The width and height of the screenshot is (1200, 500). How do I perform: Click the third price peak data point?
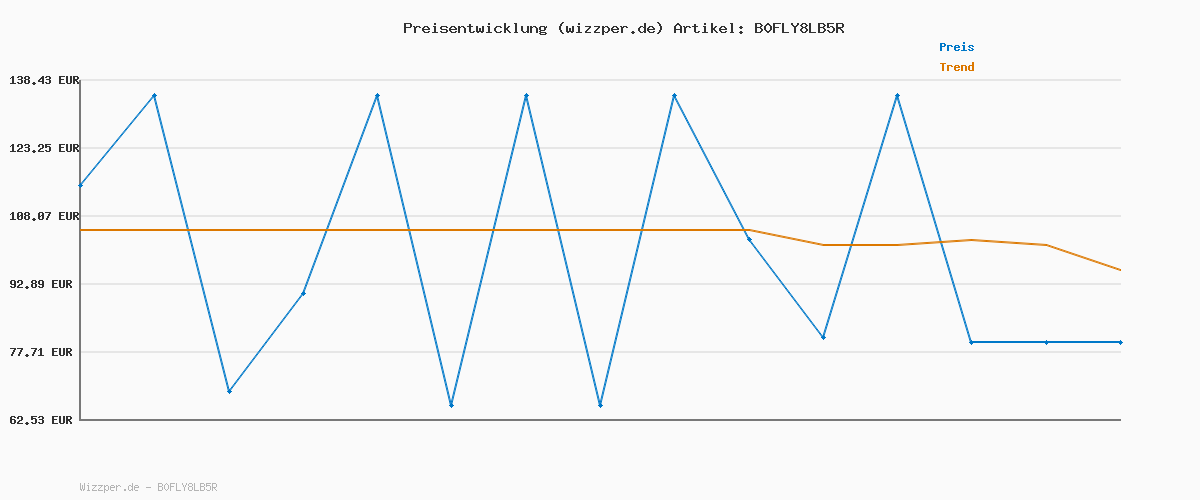(x=526, y=95)
